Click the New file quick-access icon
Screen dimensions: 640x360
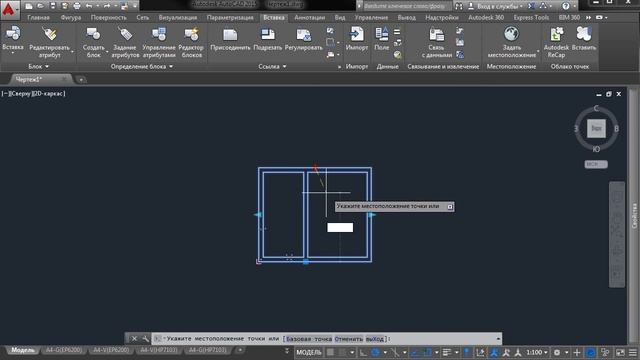[x=29, y=6]
